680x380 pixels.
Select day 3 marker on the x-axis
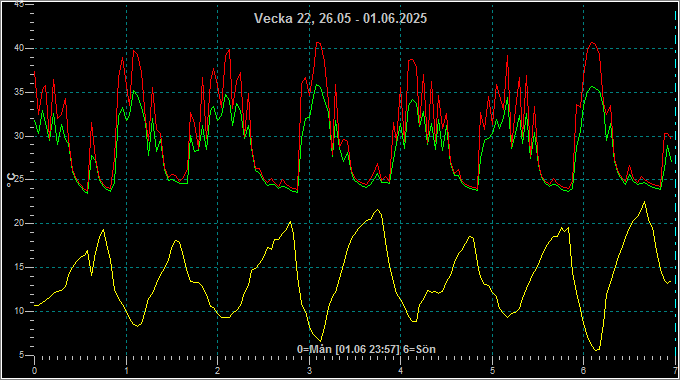pyautogui.click(x=309, y=371)
